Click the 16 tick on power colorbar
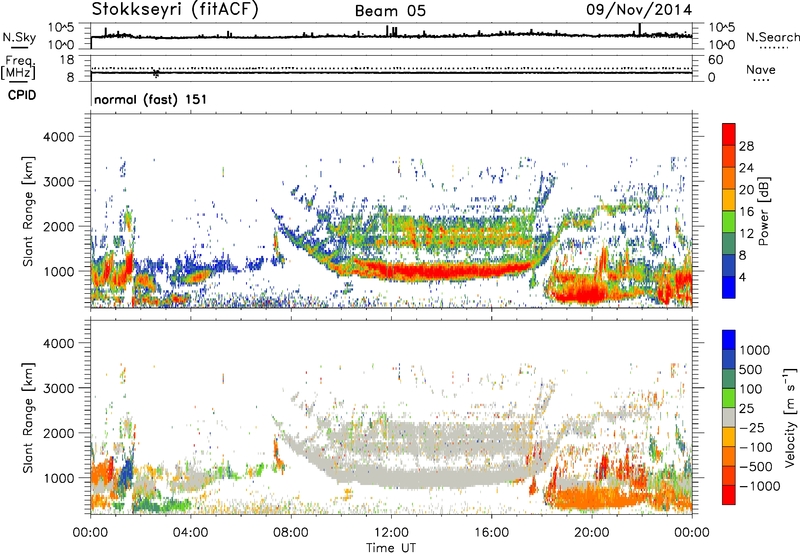Viewport: 800px width, 554px height. coord(746,212)
